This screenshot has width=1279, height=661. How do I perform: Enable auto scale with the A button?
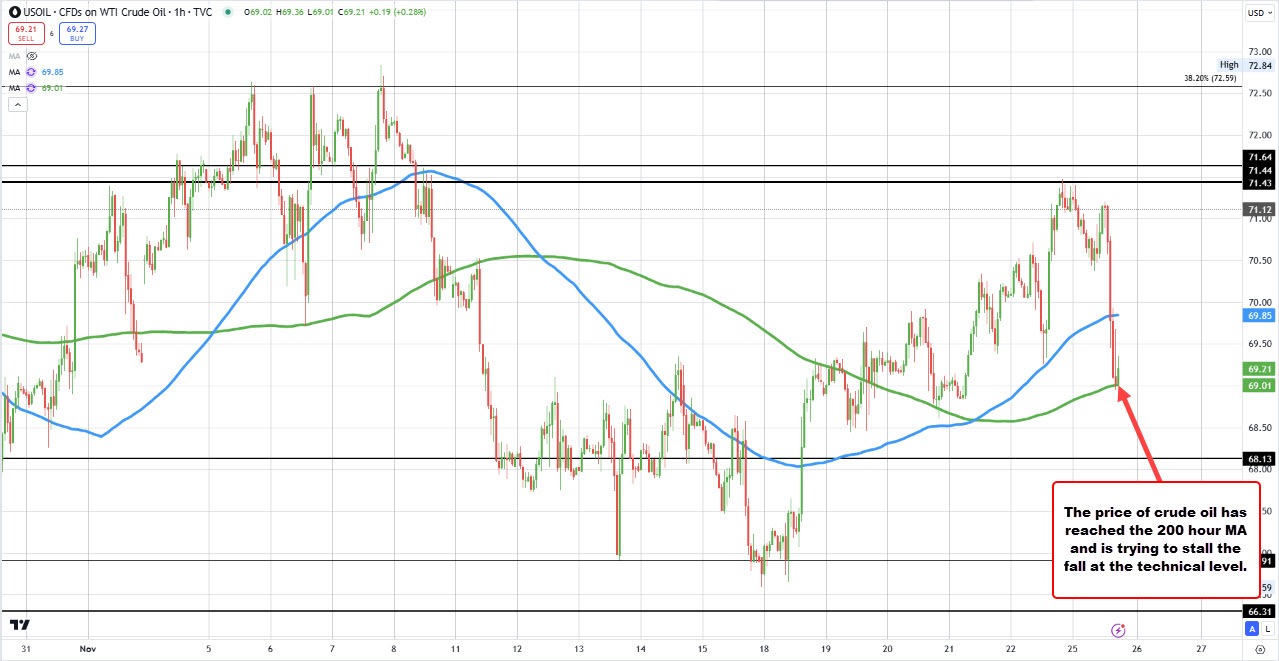[x=1250, y=628]
